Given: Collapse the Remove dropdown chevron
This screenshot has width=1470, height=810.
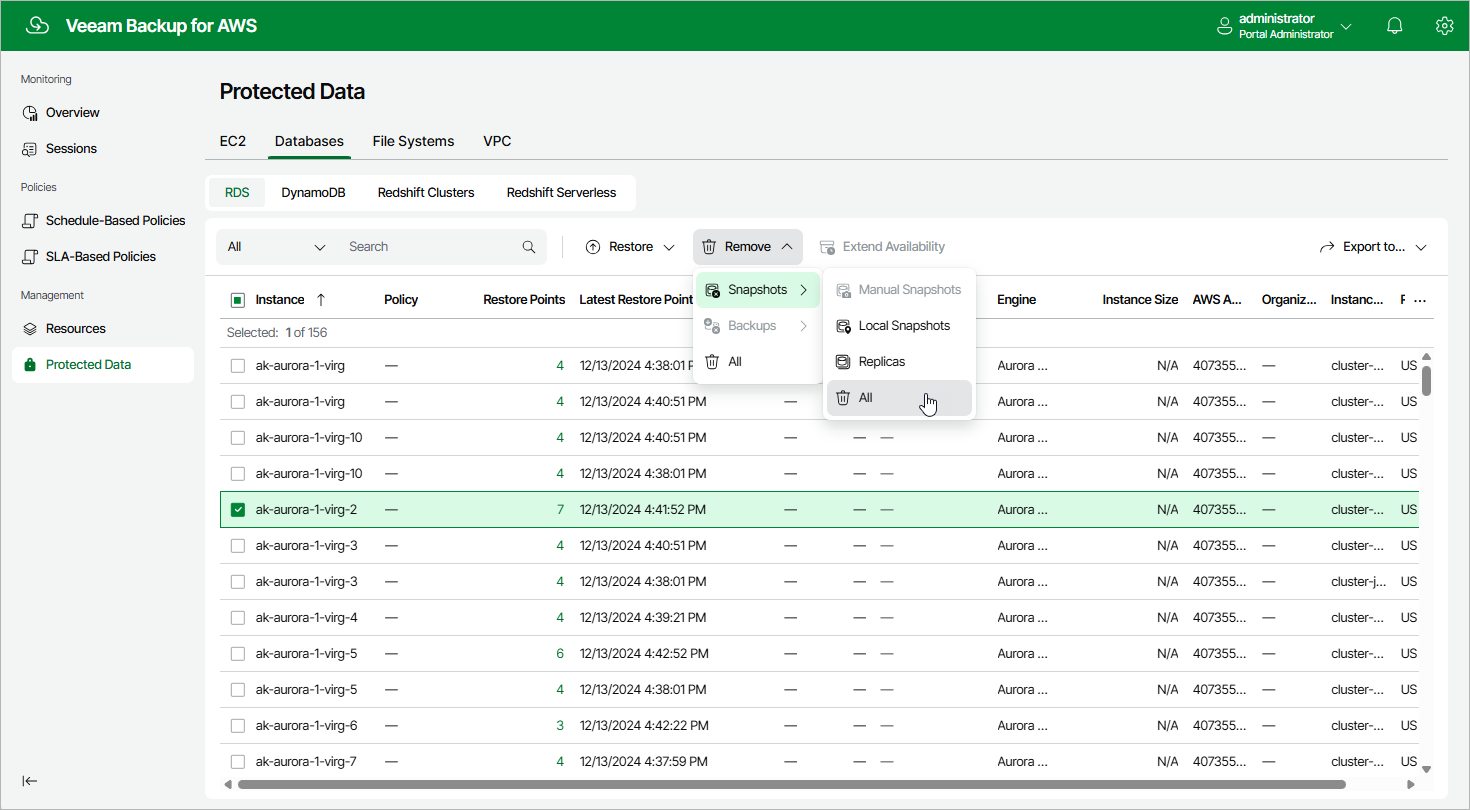Looking at the screenshot, I should [x=787, y=247].
